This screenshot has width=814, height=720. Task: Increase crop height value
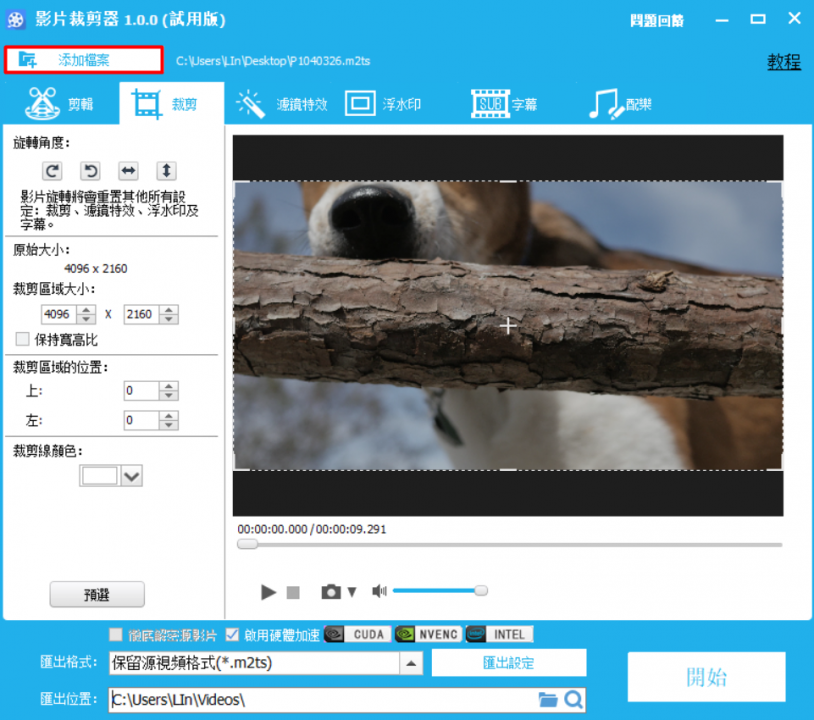coord(169,310)
